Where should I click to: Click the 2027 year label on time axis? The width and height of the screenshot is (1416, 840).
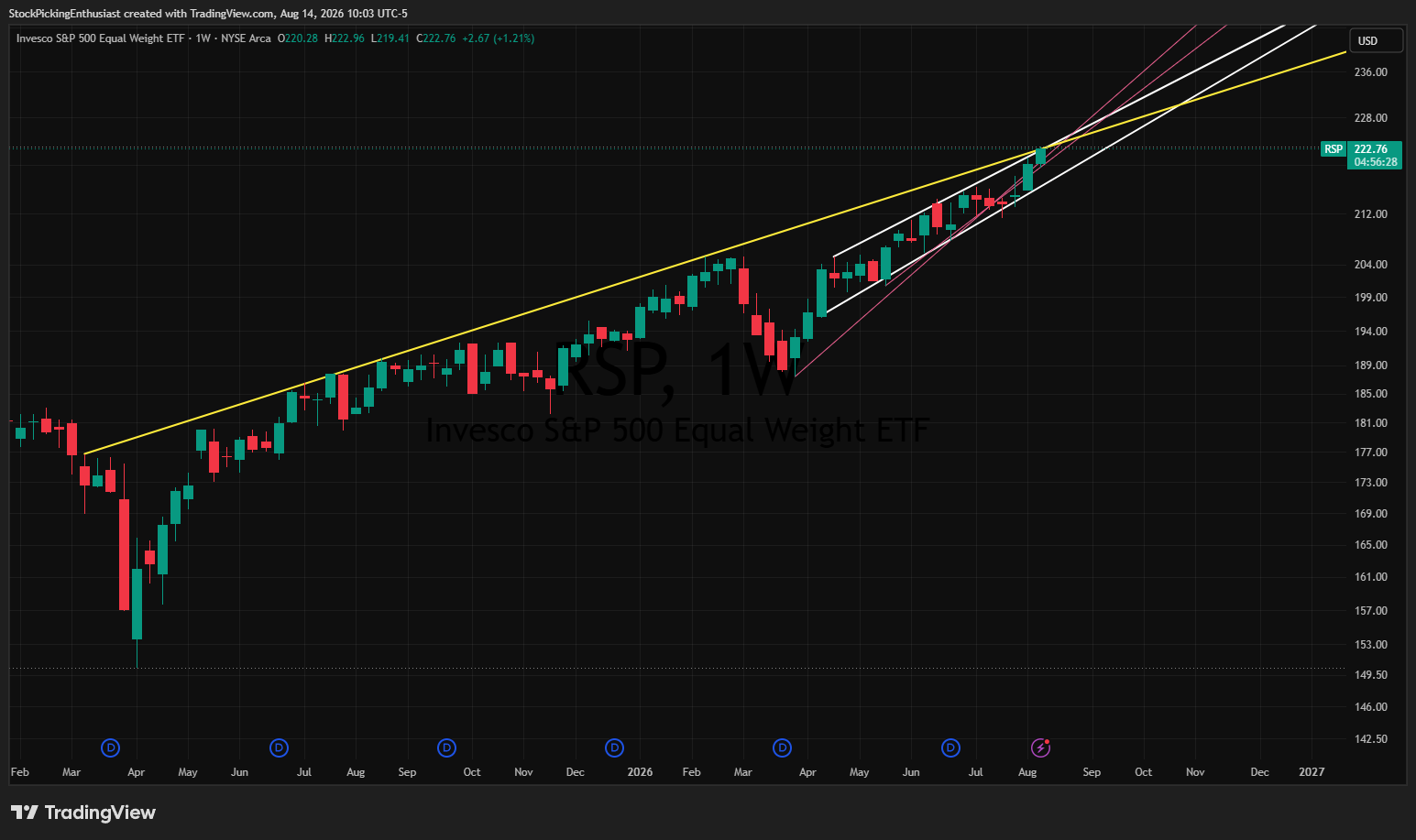pyautogui.click(x=1312, y=772)
